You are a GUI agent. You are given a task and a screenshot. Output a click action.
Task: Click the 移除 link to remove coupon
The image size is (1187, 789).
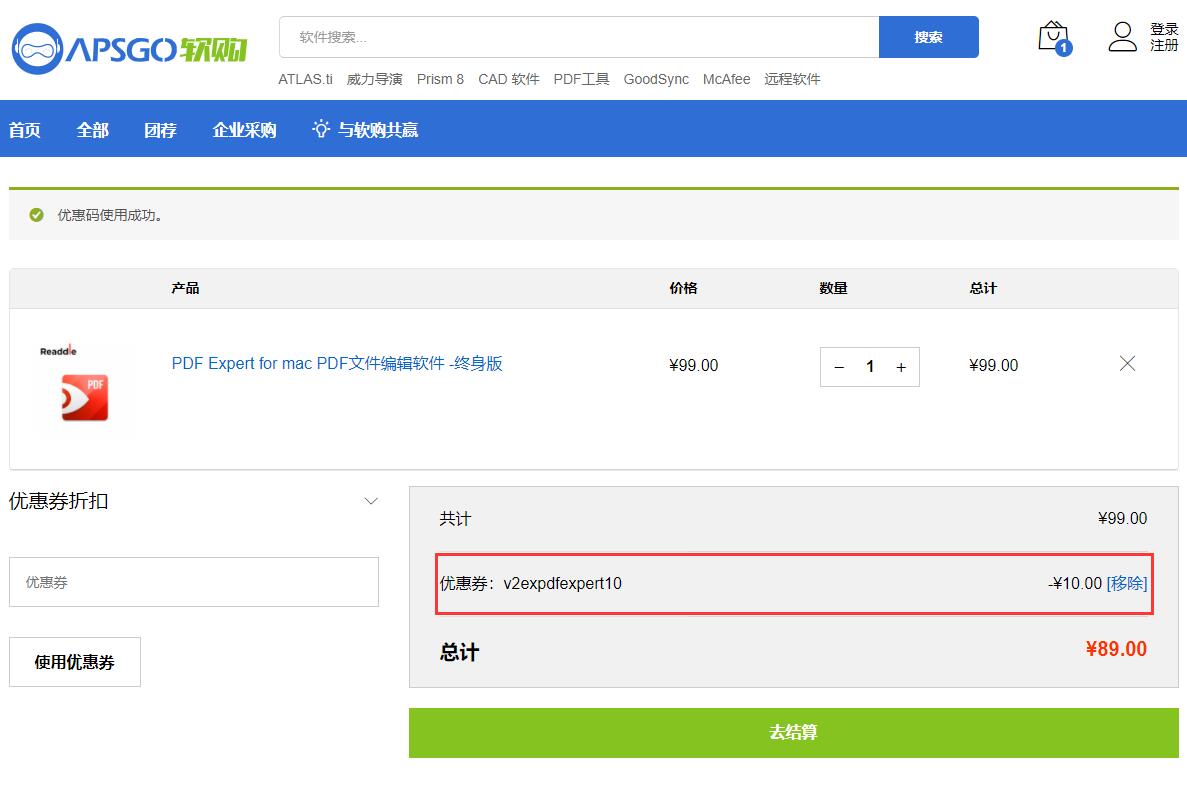coord(1127,583)
